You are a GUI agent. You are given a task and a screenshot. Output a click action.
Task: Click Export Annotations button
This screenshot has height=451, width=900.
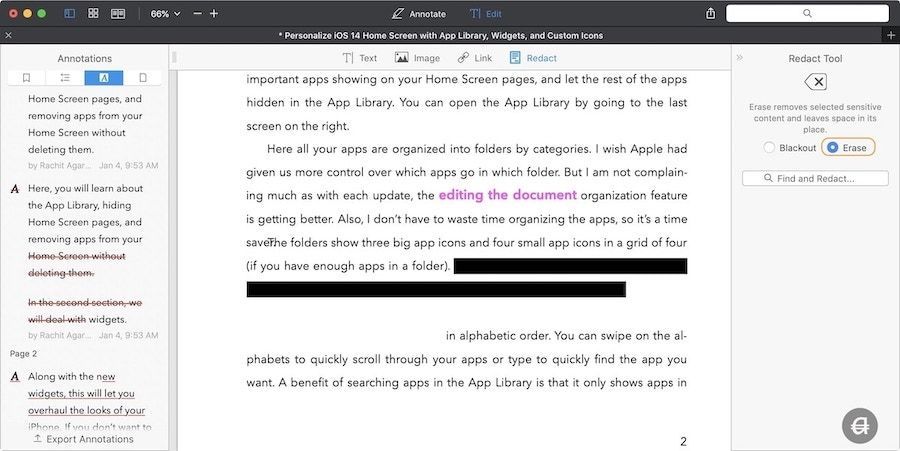click(x=83, y=439)
